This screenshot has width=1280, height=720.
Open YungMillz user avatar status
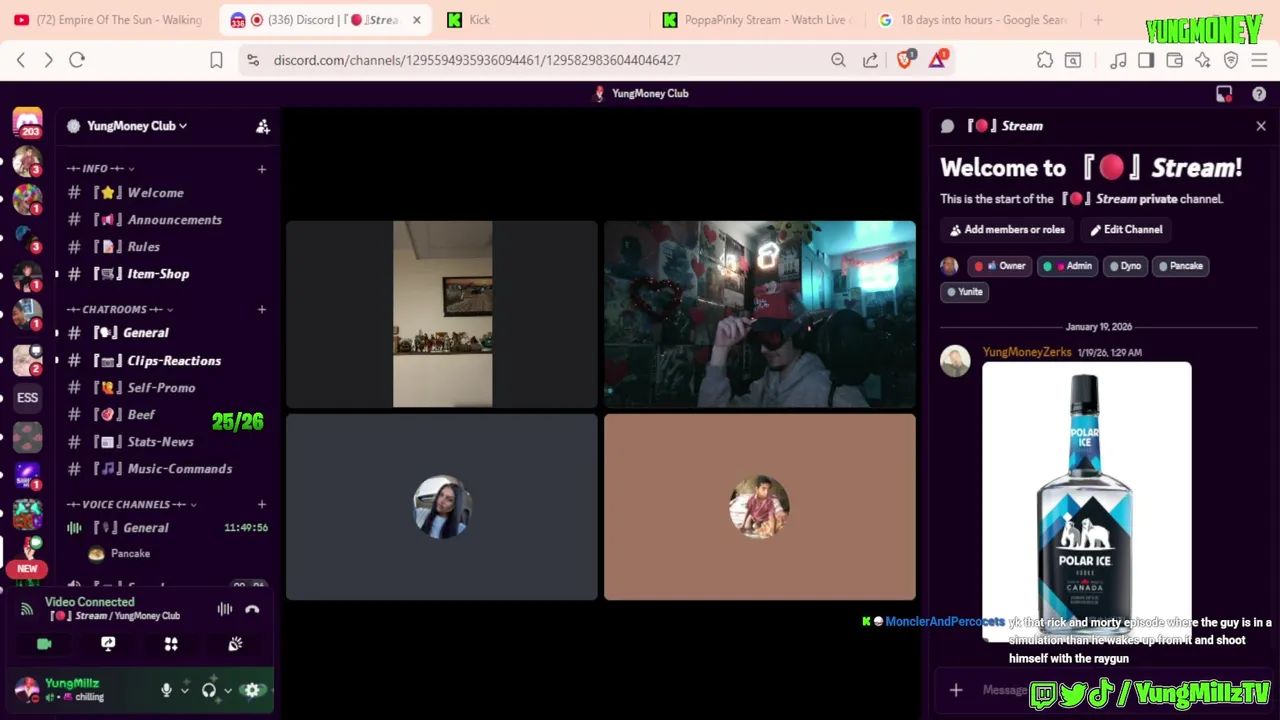click(x=27, y=689)
